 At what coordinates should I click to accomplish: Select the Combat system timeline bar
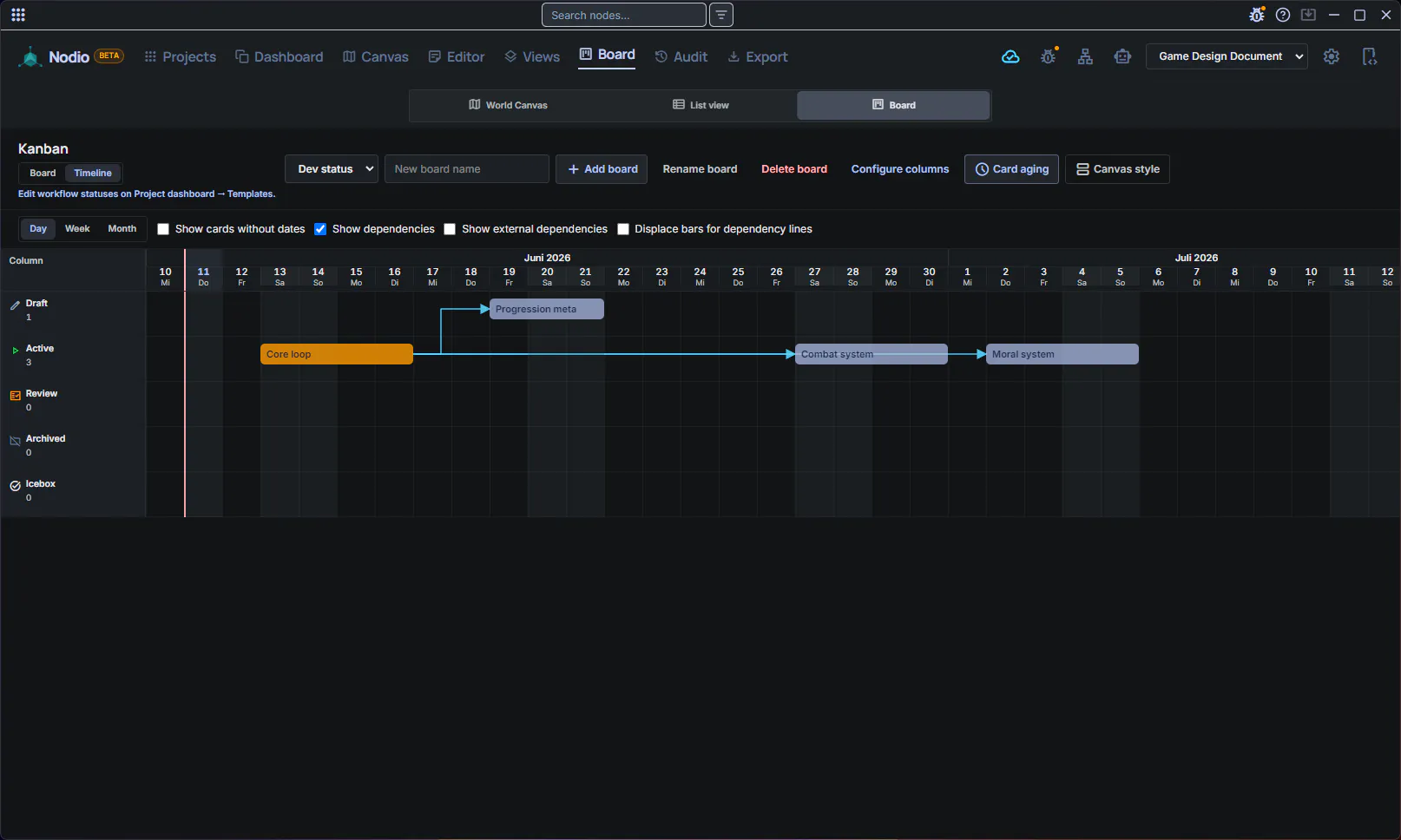872,354
